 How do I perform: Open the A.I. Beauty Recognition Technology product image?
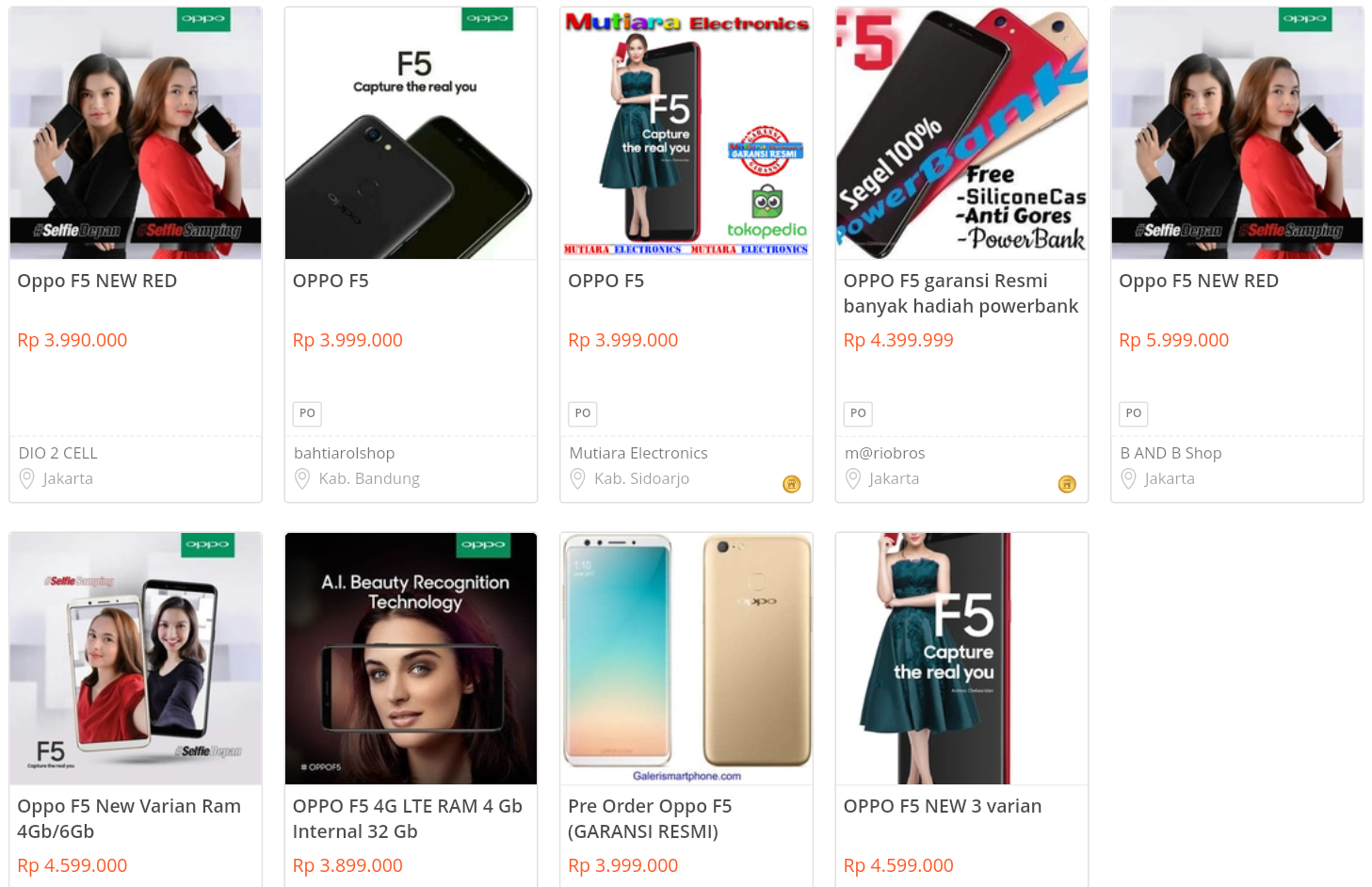[411, 658]
